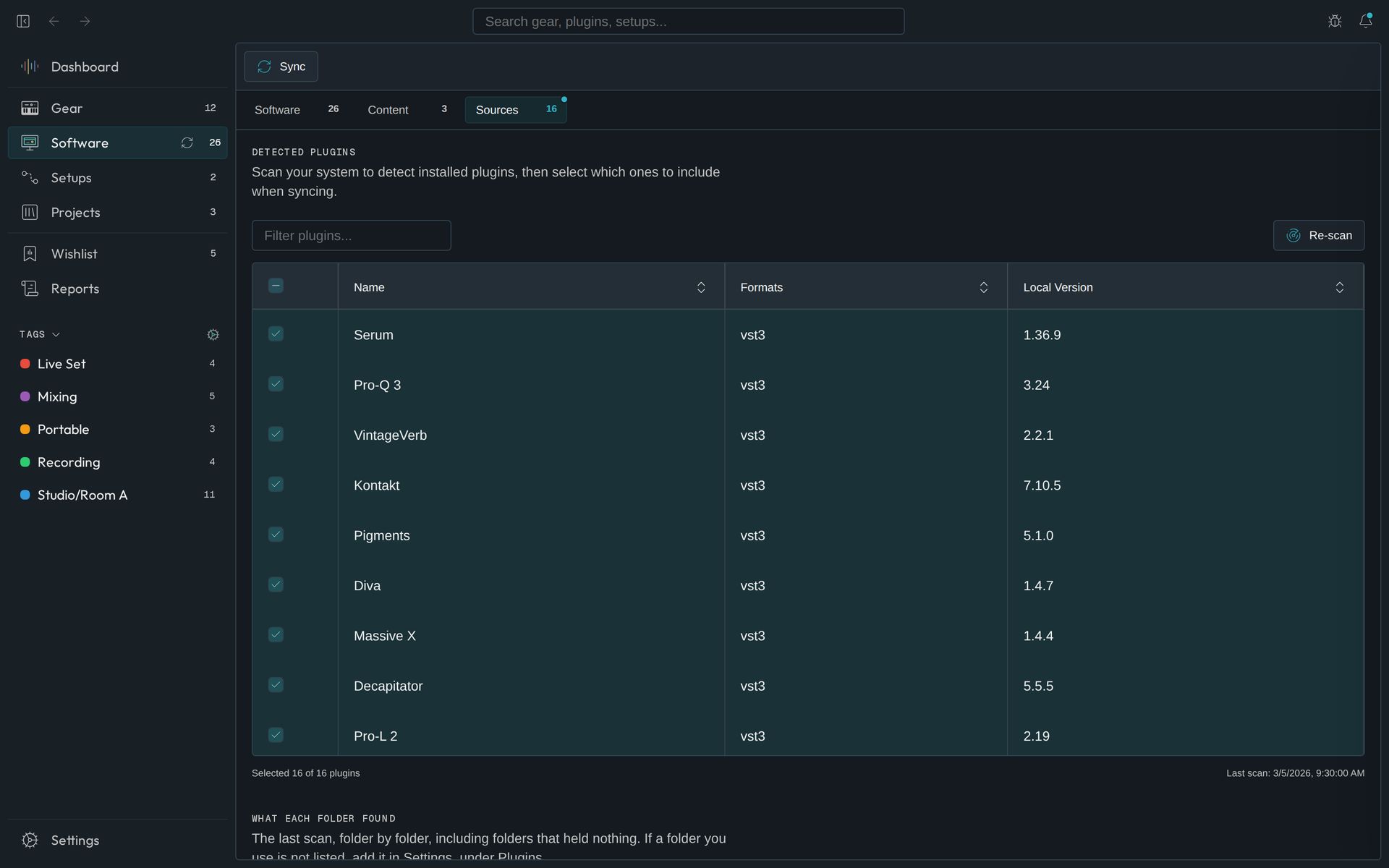Go forward with the right arrow
The image size is (1389, 868).
(x=85, y=22)
